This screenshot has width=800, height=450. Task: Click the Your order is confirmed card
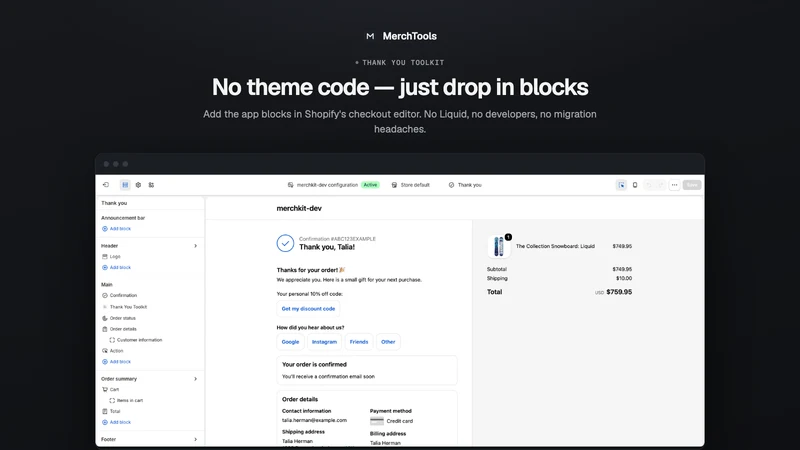coord(367,370)
